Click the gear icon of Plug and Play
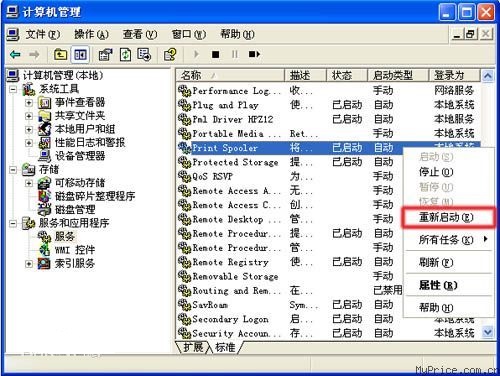The height and width of the screenshot is (376, 500). pos(184,105)
